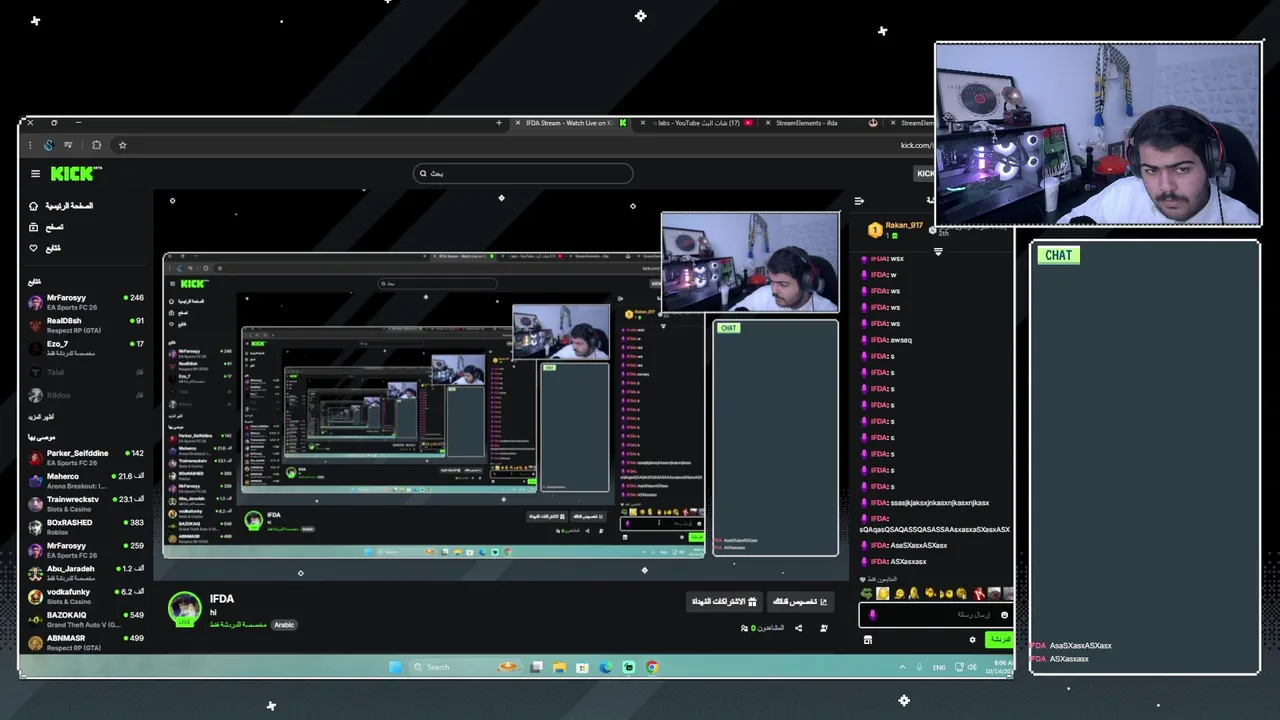Viewport: 1280px width, 720px height.
Task: Open Abu_Jaradeh channel in sidebar
Action: 86,573
